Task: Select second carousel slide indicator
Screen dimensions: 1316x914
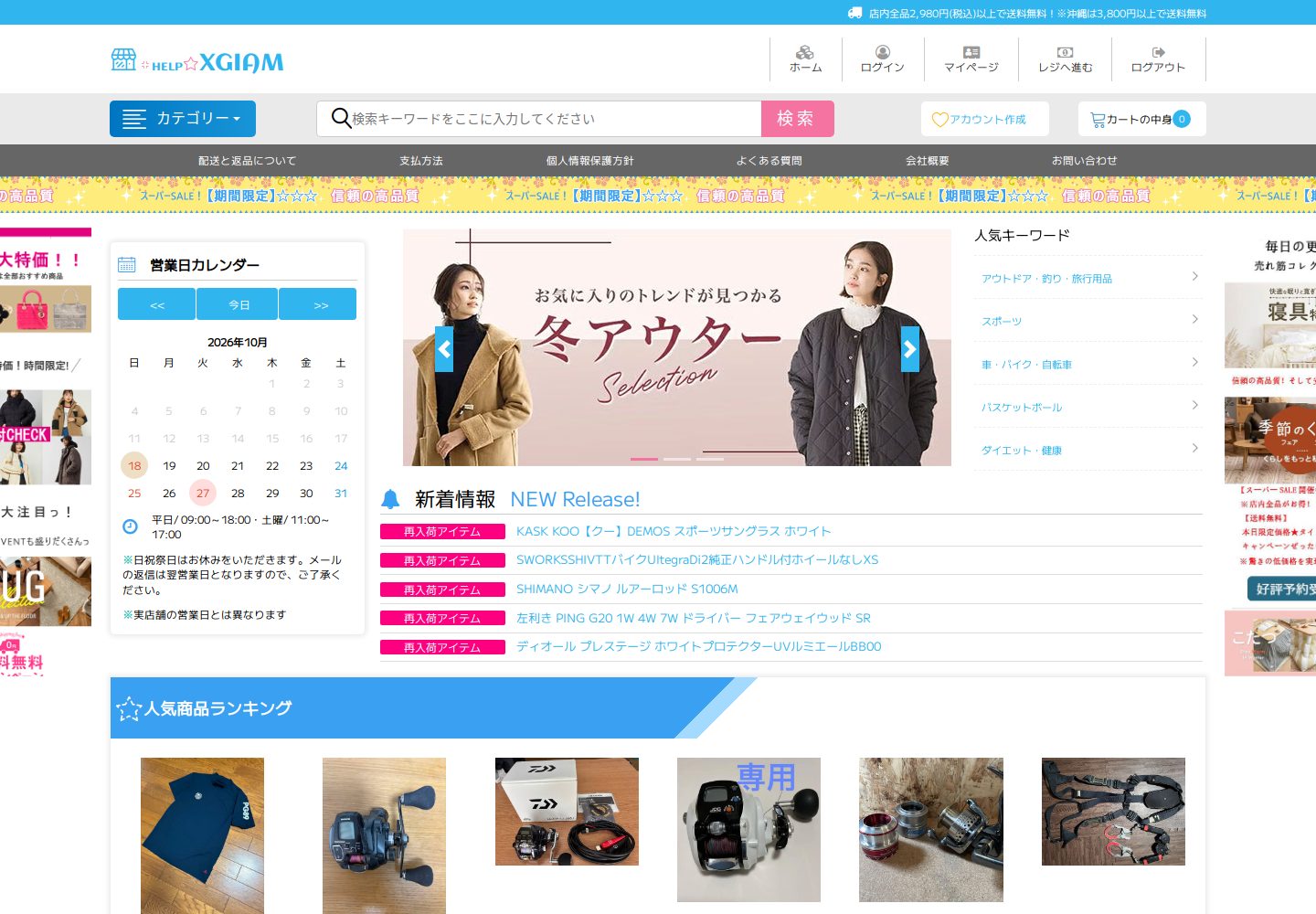Action: [677, 459]
